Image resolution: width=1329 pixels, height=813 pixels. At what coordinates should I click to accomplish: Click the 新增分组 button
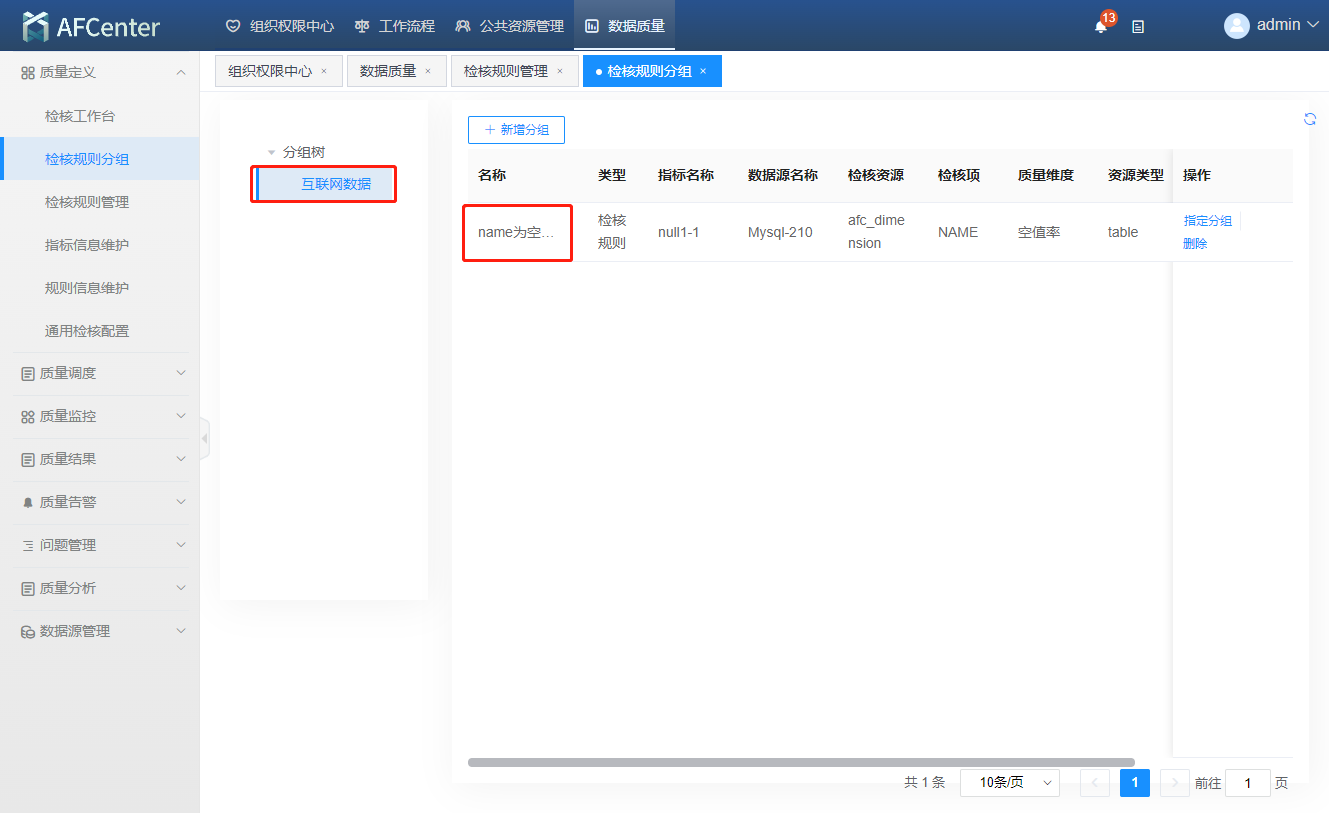pyautogui.click(x=516, y=130)
